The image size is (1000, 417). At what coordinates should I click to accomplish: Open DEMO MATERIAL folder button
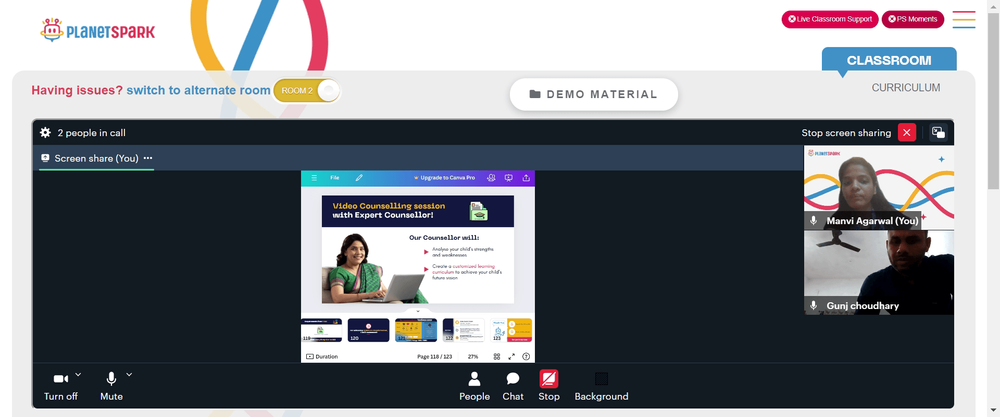pyautogui.click(x=594, y=94)
